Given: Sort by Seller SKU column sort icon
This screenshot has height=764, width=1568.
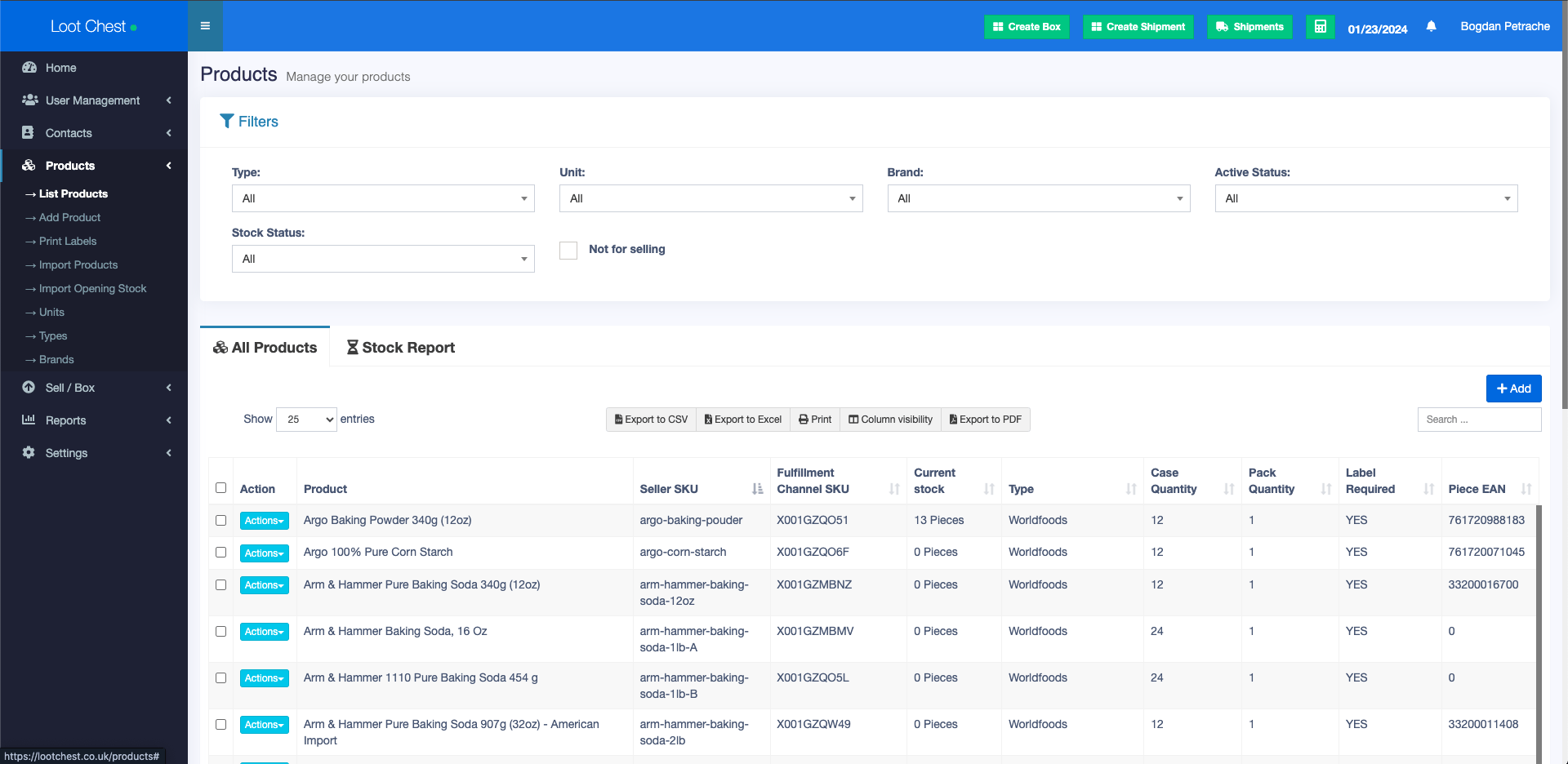Looking at the screenshot, I should tap(757, 489).
